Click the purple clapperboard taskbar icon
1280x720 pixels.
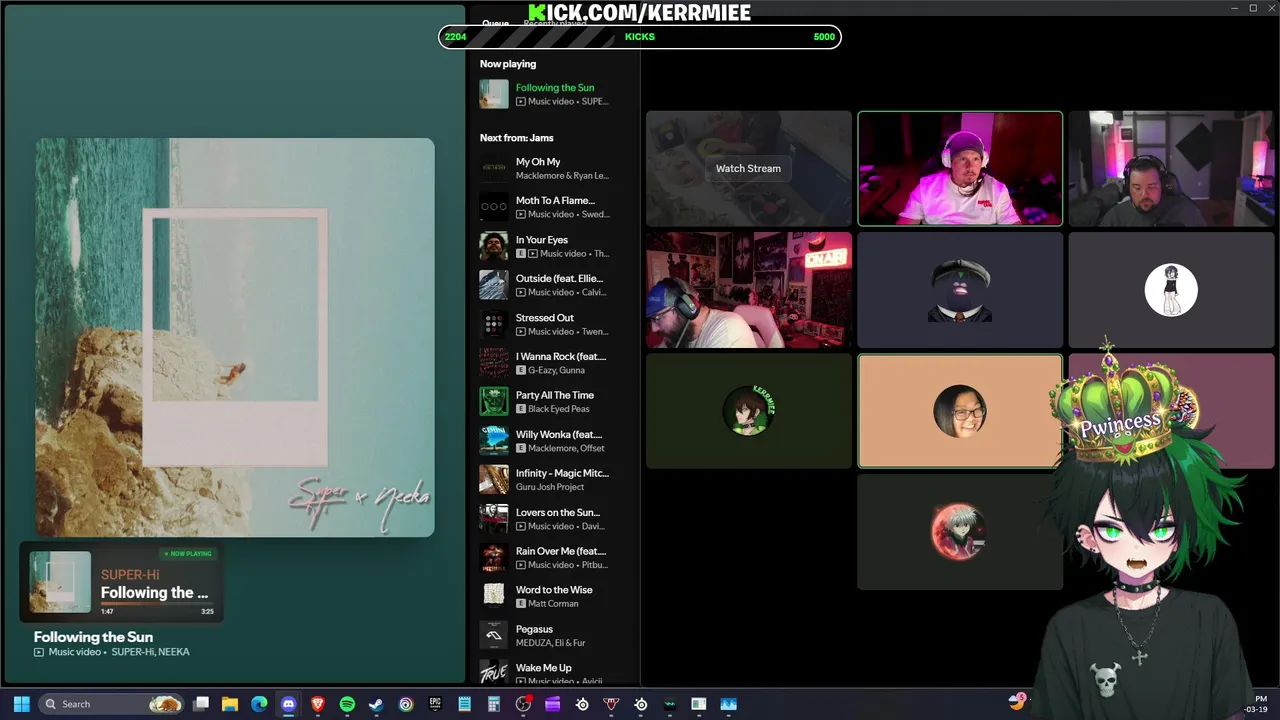(552, 704)
